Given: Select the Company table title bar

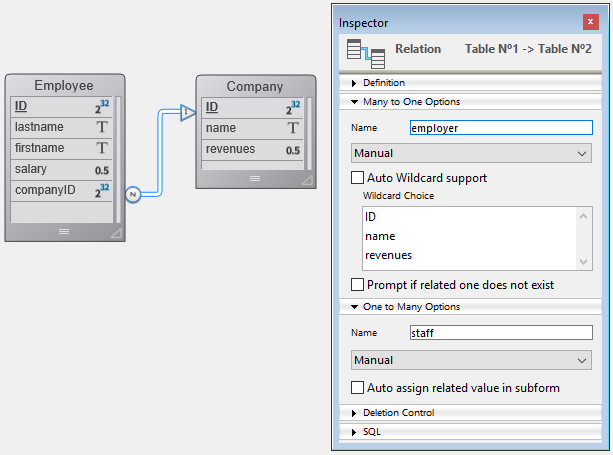Looking at the screenshot, I should 254,86.
